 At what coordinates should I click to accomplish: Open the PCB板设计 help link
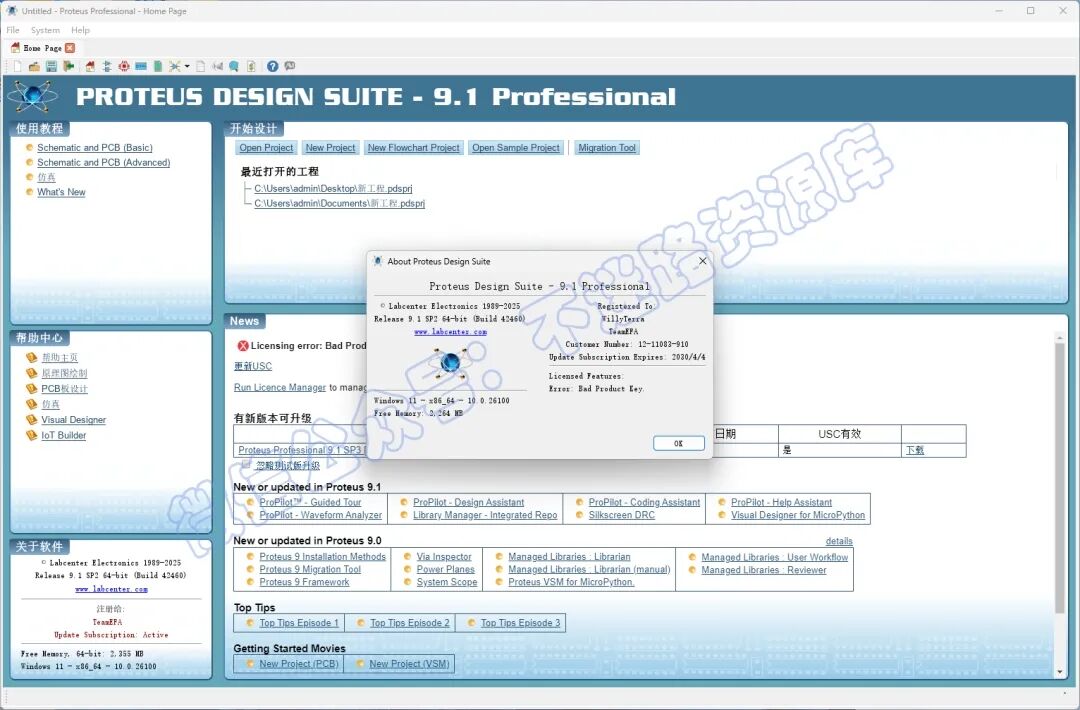point(64,388)
